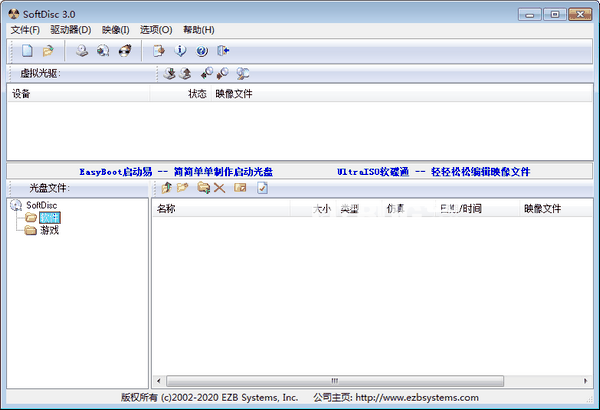Click the scrollbar right arrow
Screen dimensions: 600x410
coord(585,381)
